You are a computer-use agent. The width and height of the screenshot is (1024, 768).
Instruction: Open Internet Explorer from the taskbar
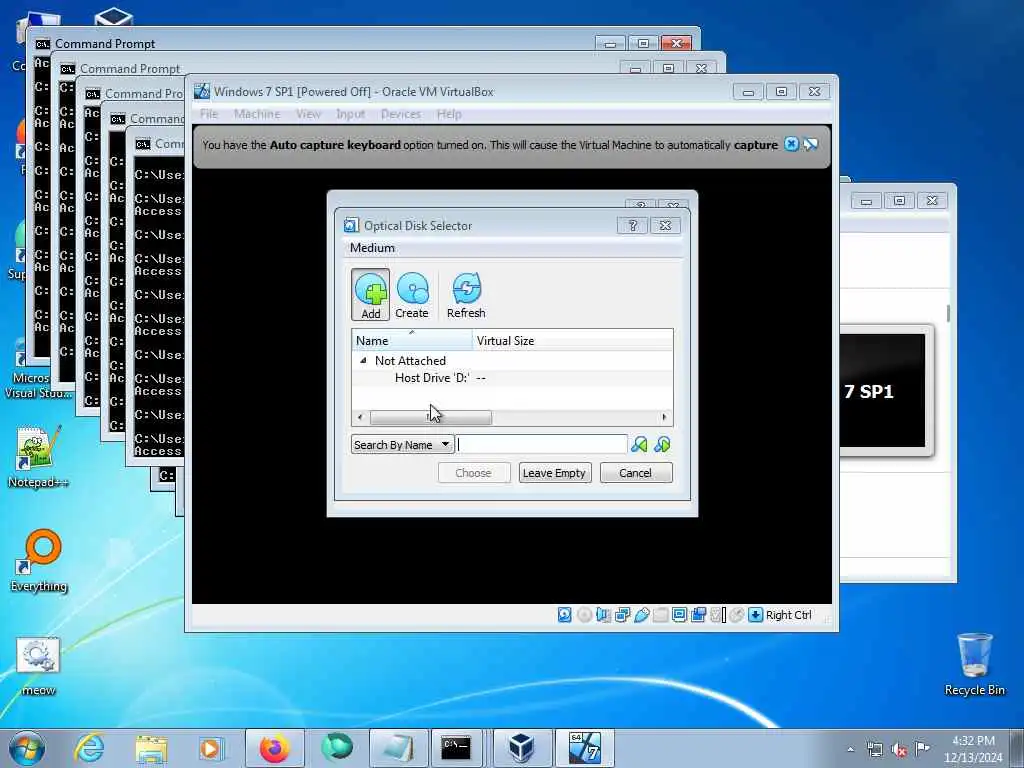pyautogui.click(x=89, y=748)
